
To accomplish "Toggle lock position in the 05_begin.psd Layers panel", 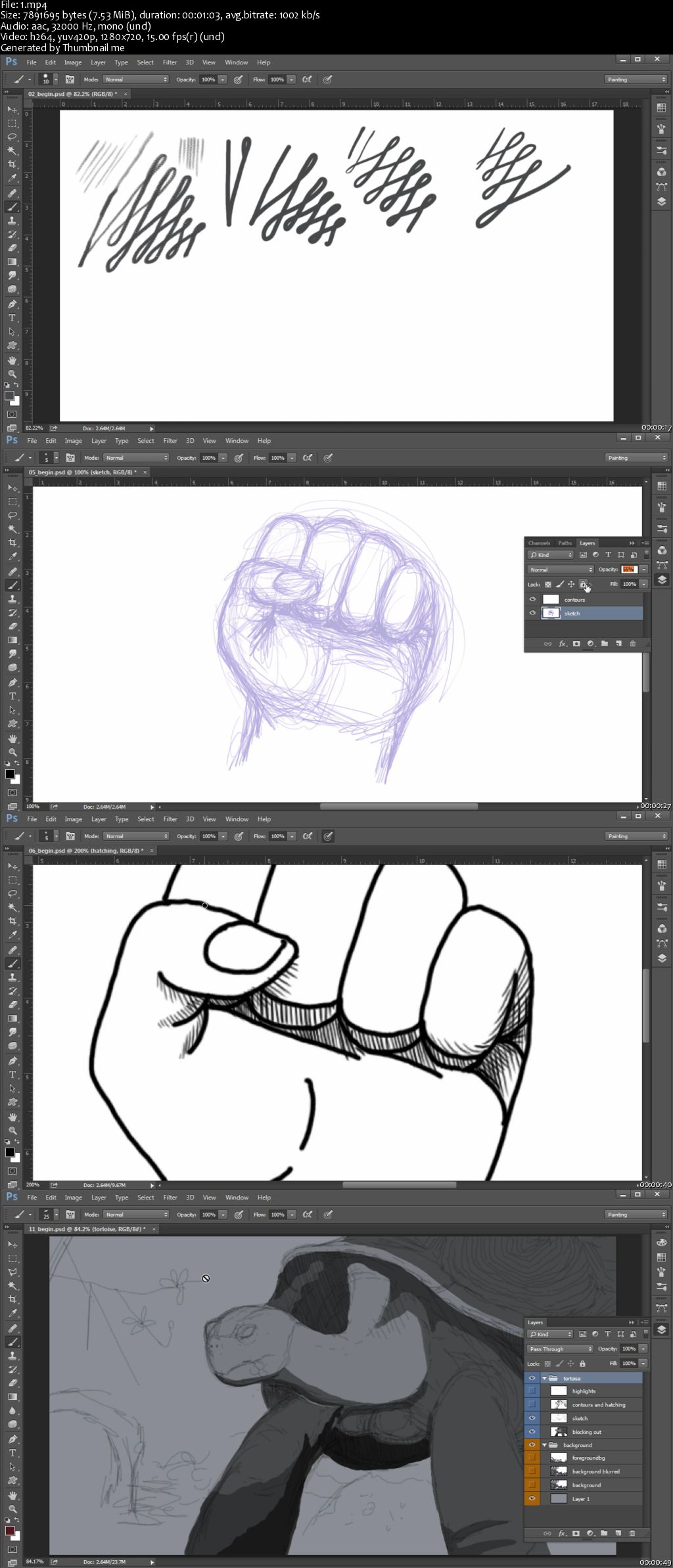I will tap(571, 584).
